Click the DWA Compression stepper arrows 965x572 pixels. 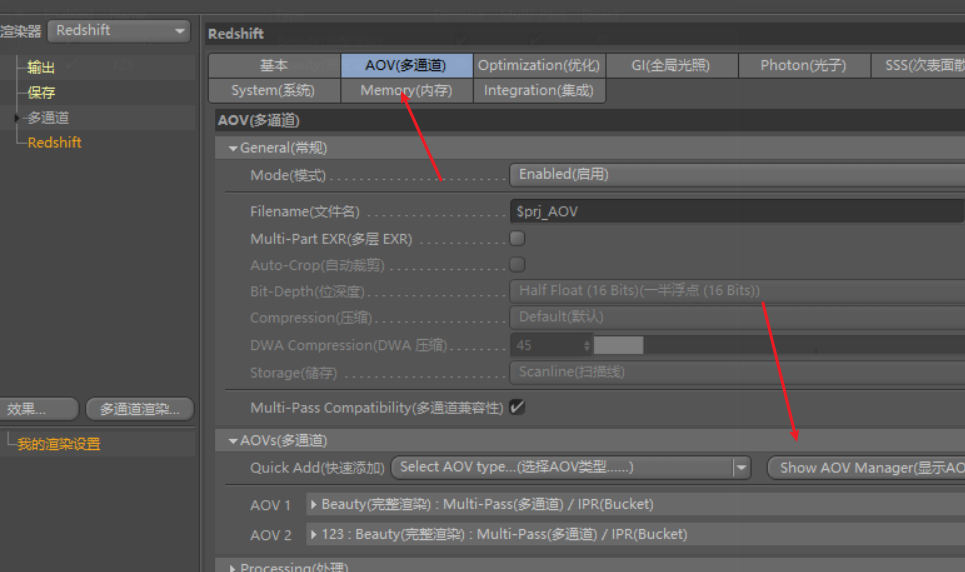[x=587, y=345]
